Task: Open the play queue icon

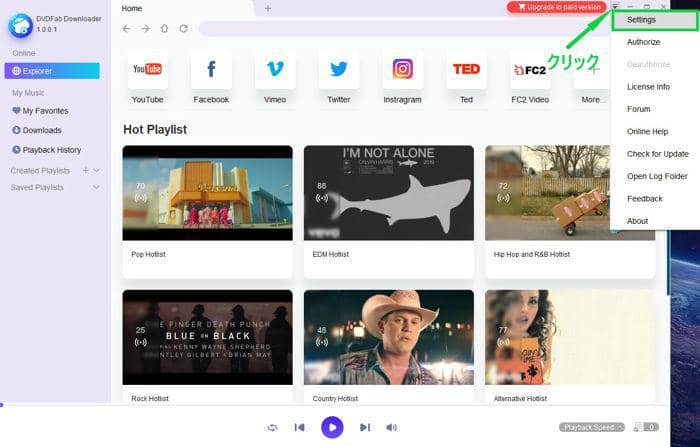Action: pyautogui.click(x=646, y=427)
